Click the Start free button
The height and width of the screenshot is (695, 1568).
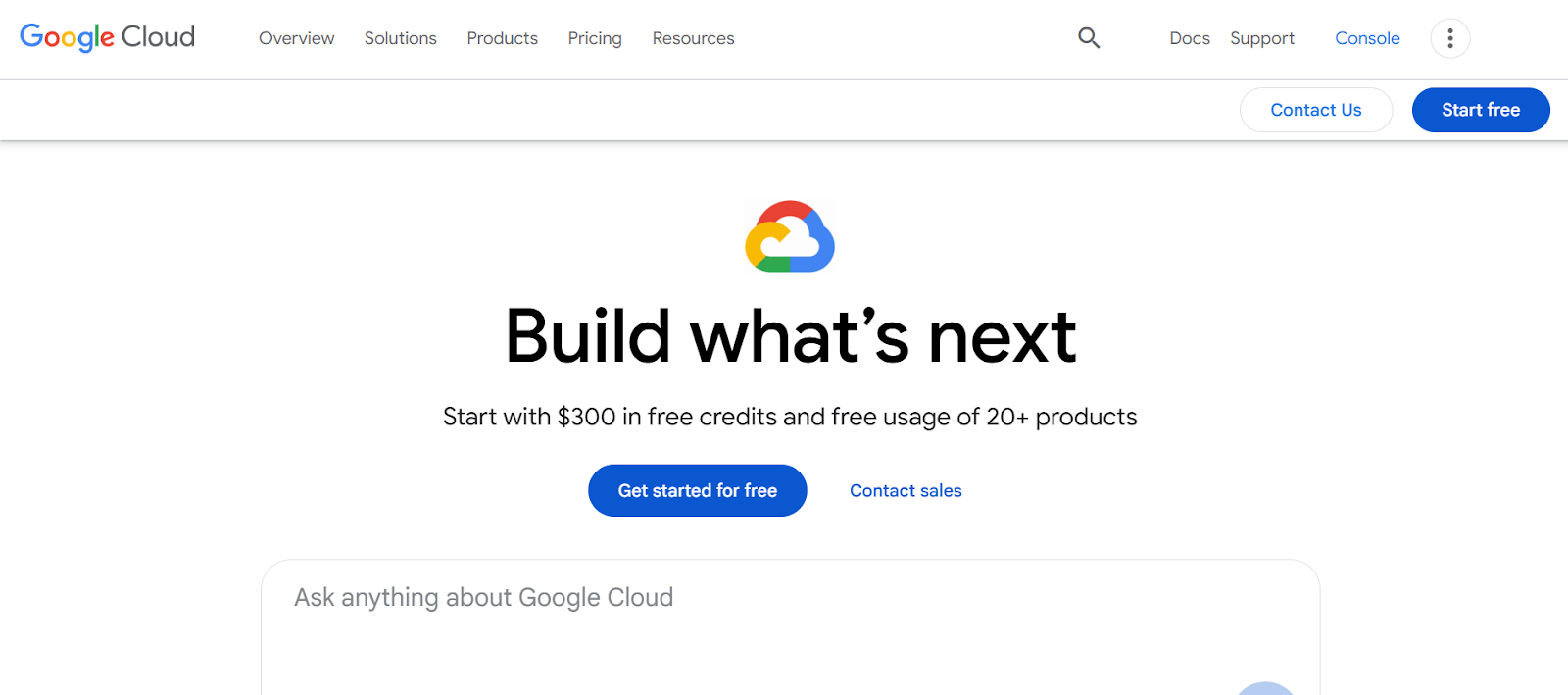(x=1481, y=110)
